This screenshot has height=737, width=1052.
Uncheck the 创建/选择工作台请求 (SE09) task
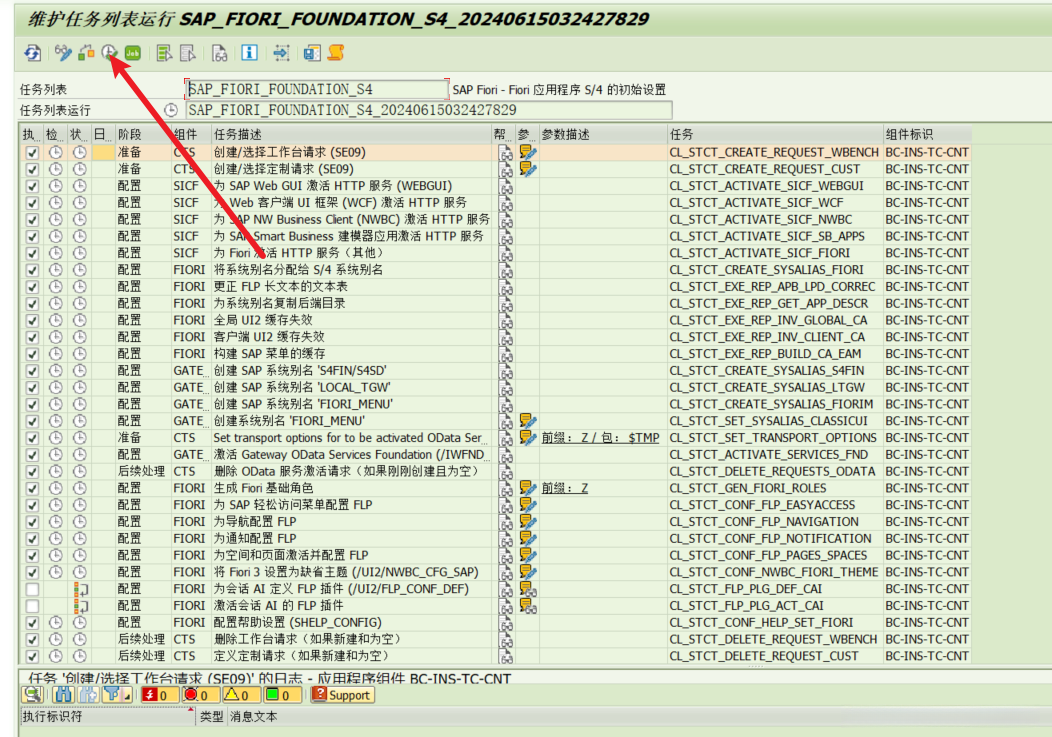pyautogui.click(x=32, y=152)
